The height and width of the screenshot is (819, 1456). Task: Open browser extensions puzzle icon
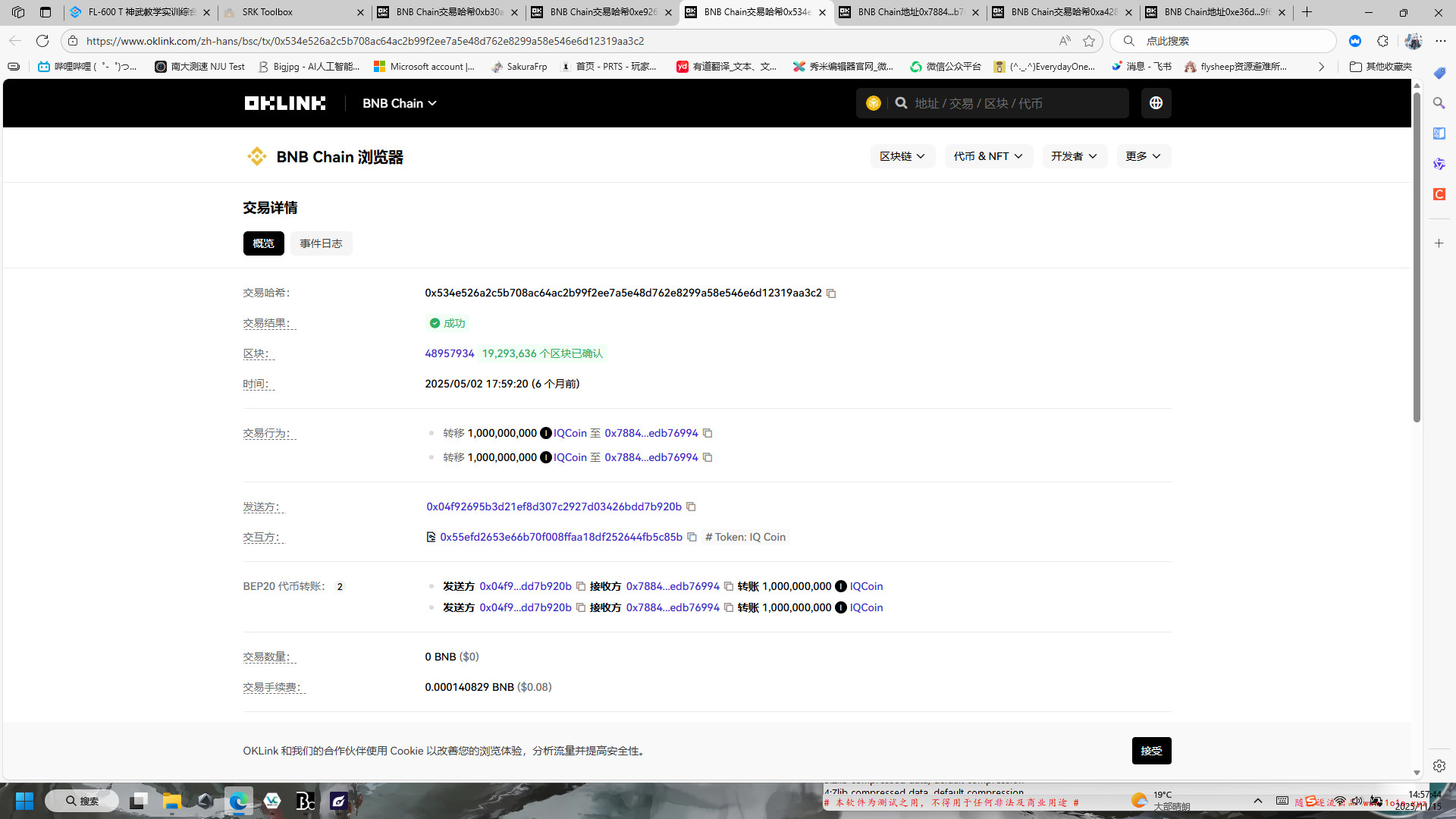[x=1382, y=41]
